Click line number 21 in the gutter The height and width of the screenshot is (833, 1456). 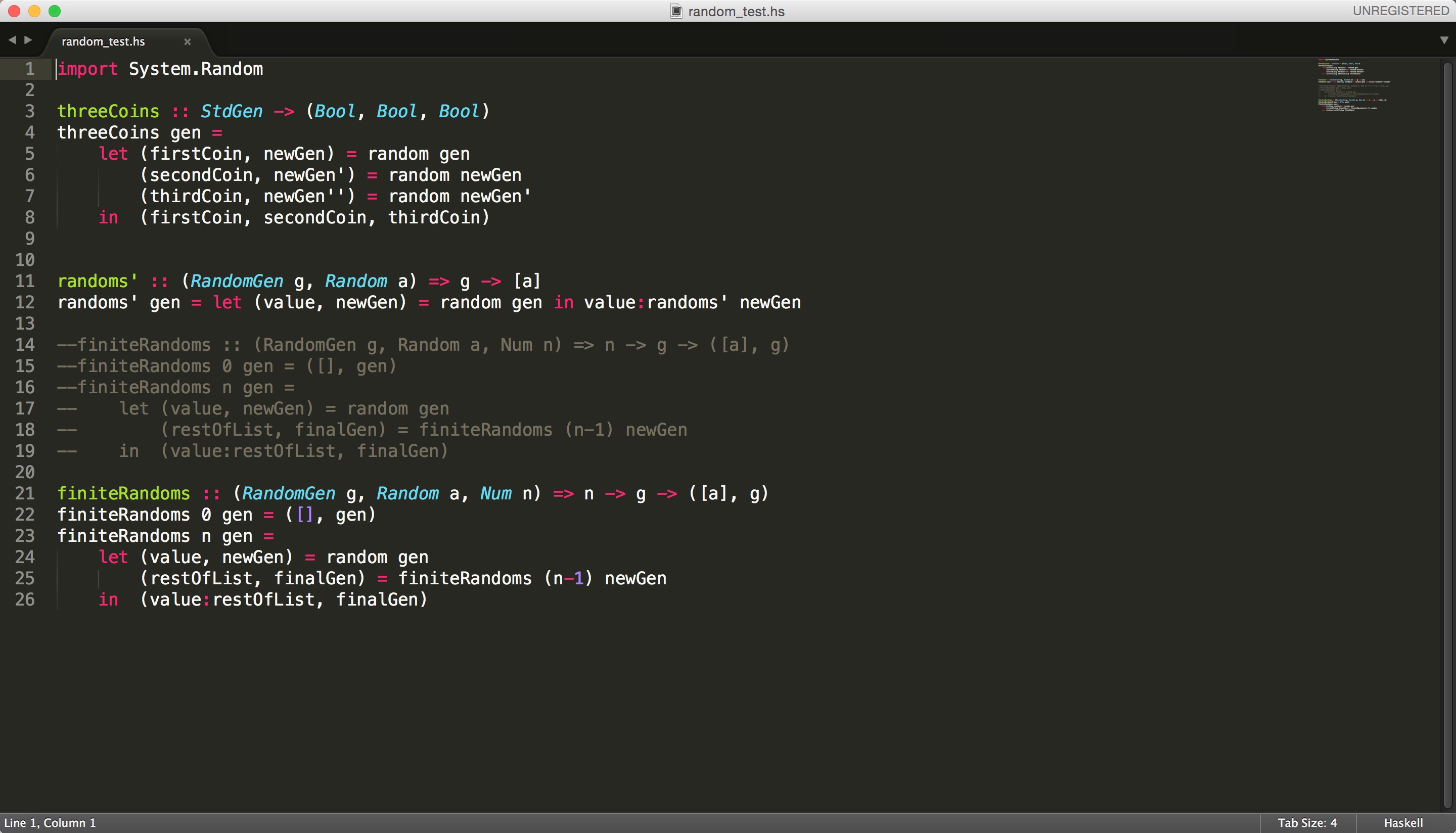[x=25, y=493]
